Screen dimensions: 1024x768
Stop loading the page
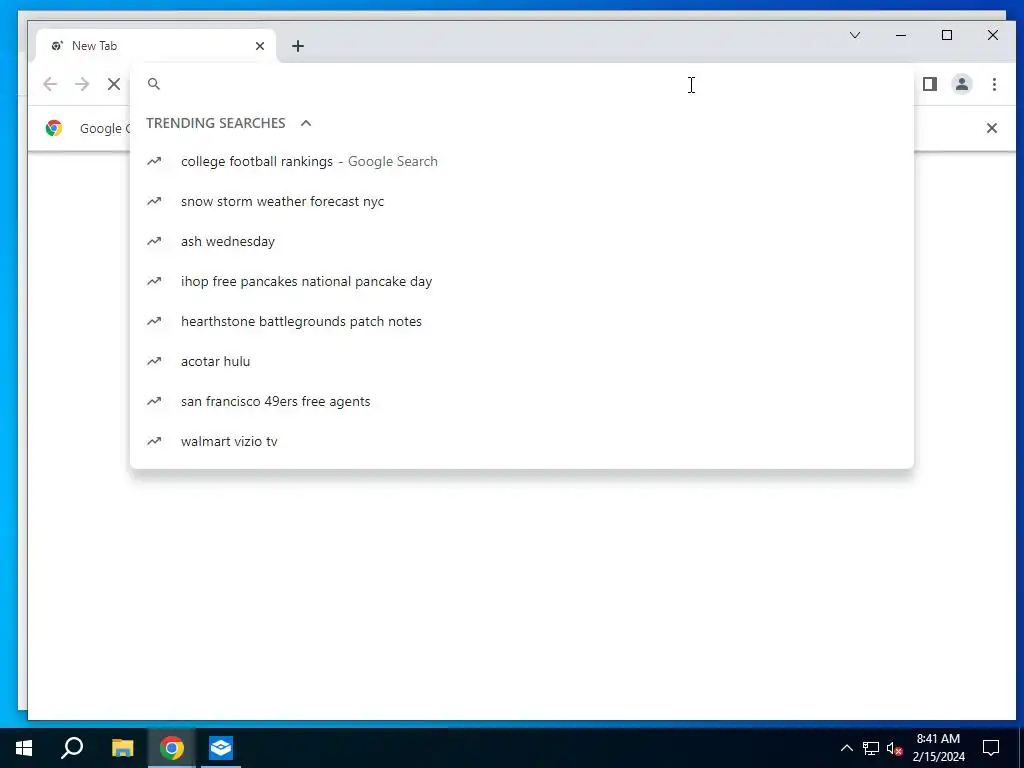pyautogui.click(x=114, y=84)
